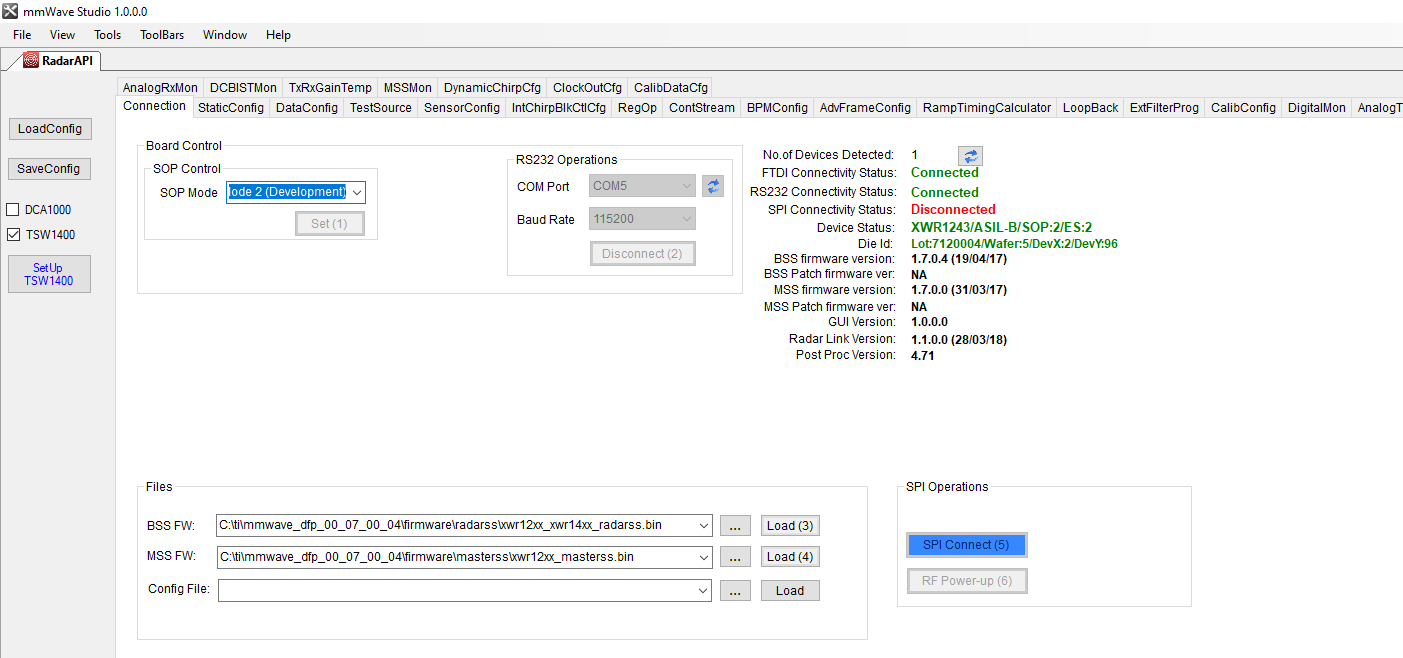Open the COM Port dropdown
1403x658 pixels.
686,186
